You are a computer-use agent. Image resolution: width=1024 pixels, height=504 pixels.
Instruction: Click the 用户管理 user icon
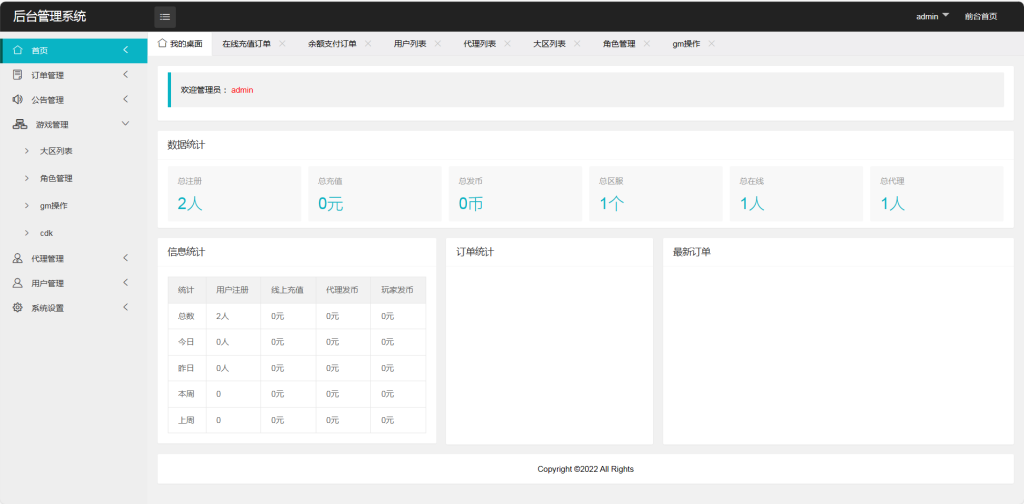click(x=18, y=283)
